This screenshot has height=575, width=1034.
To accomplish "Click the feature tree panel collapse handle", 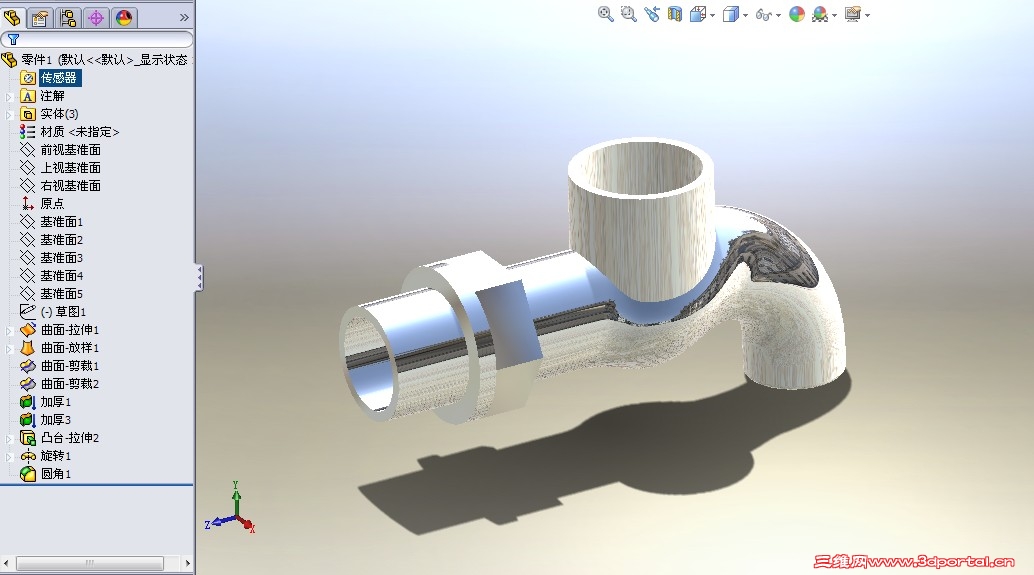I will [198, 278].
